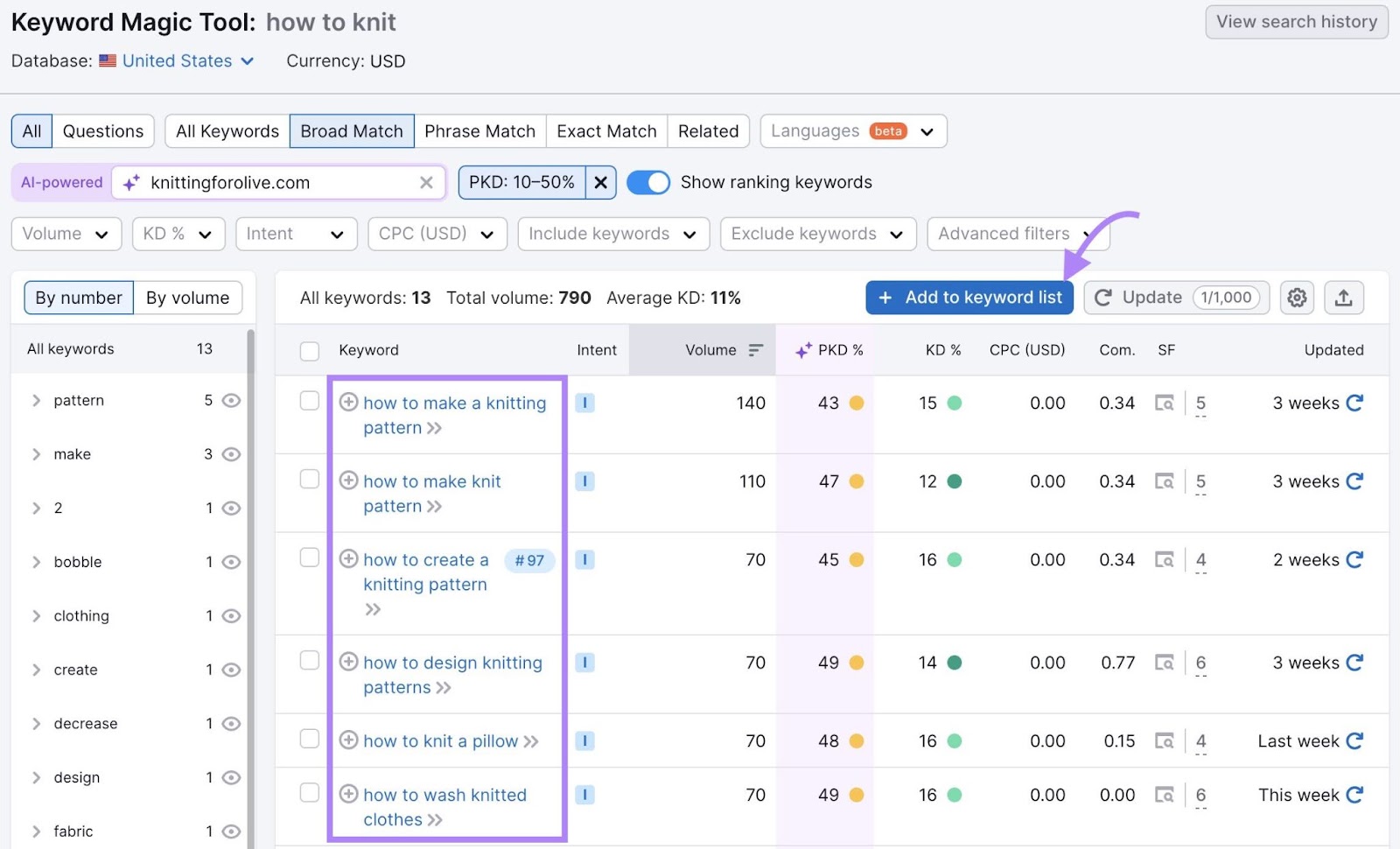The image size is (1400, 849).
Task: Expand the 'decrease' keyword group
Action: [x=37, y=724]
